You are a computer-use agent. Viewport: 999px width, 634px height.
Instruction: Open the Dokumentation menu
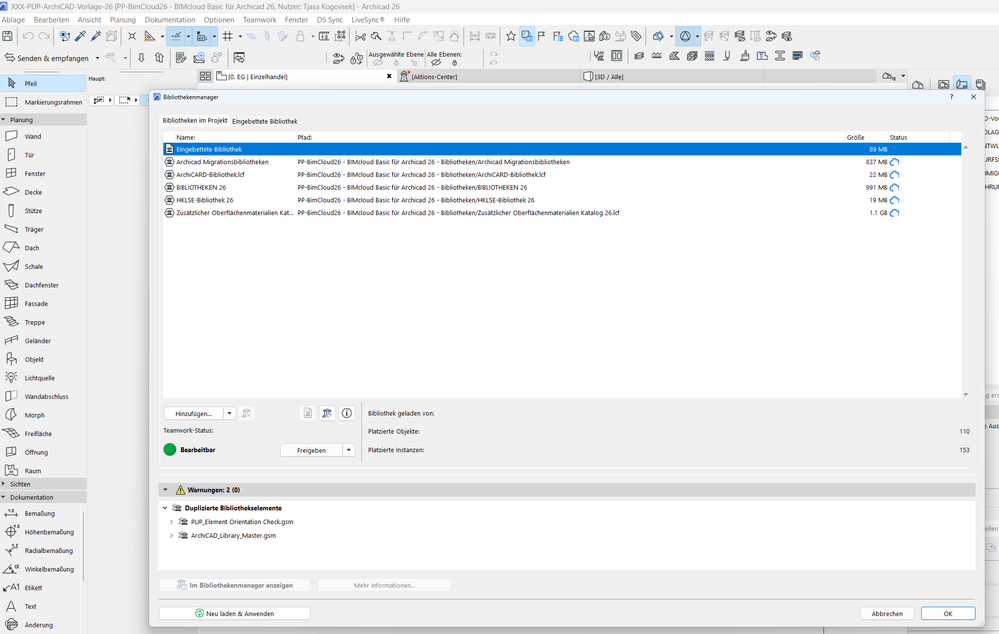[x=169, y=20]
